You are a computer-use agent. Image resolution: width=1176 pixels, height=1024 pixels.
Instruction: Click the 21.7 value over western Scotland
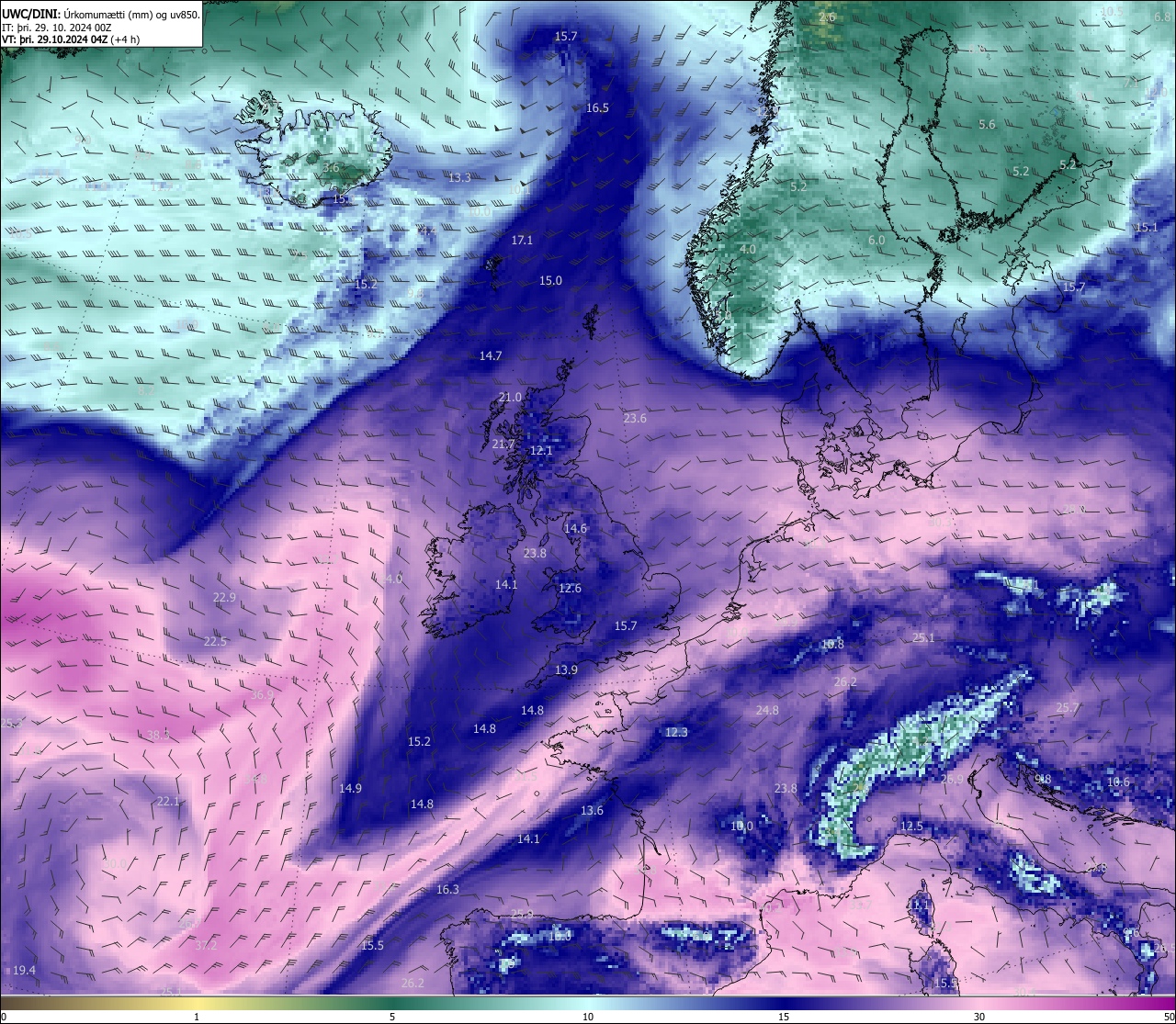(503, 444)
